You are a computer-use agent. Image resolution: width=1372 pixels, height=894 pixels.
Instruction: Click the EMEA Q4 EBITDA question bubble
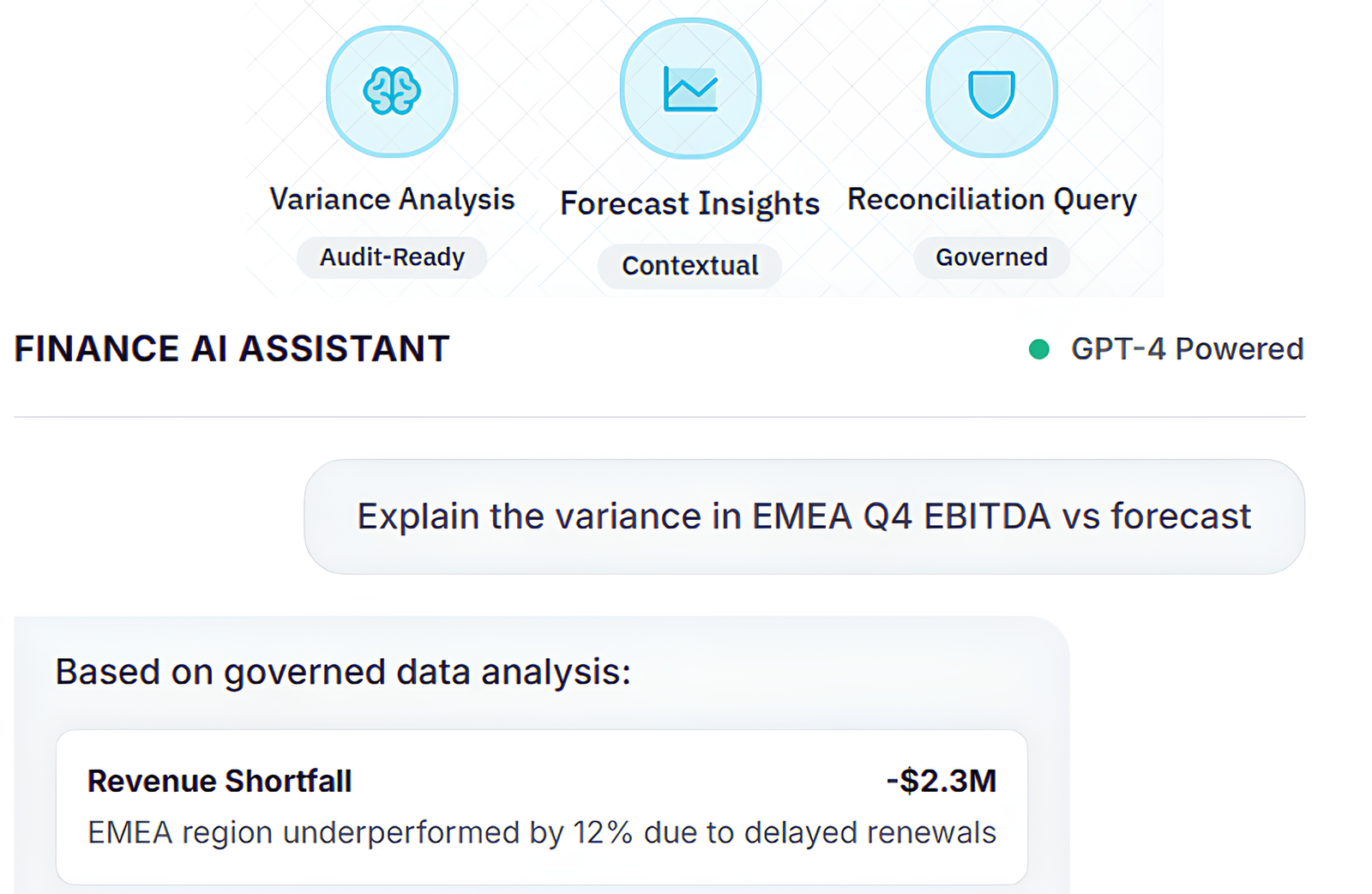(x=803, y=516)
